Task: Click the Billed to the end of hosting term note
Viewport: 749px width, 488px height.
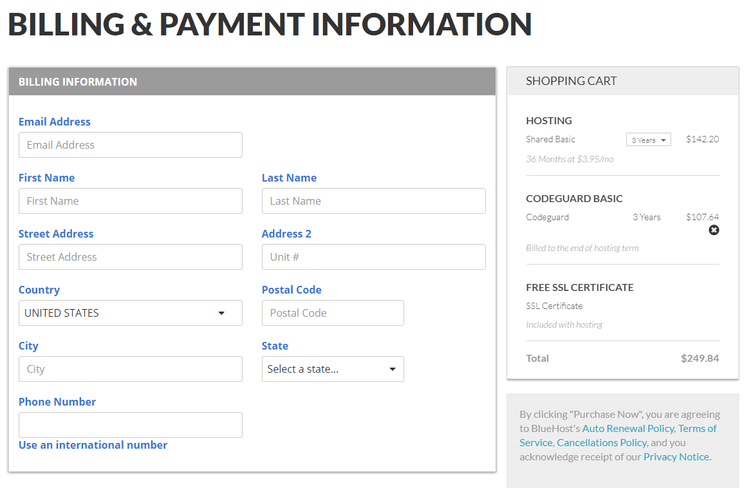Action: tap(582, 248)
